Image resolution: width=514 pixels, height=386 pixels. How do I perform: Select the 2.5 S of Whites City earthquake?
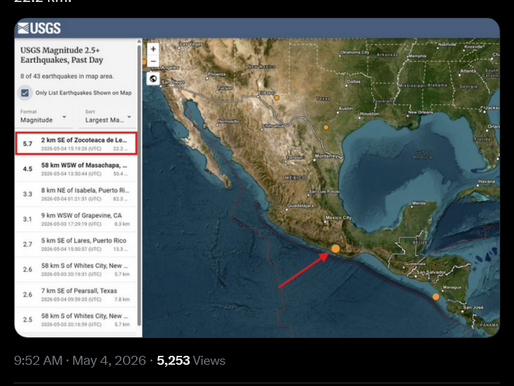coord(76,319)
